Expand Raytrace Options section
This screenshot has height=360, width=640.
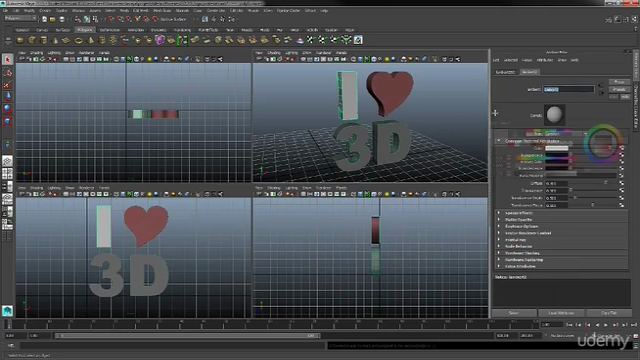(x=498, y=226)
